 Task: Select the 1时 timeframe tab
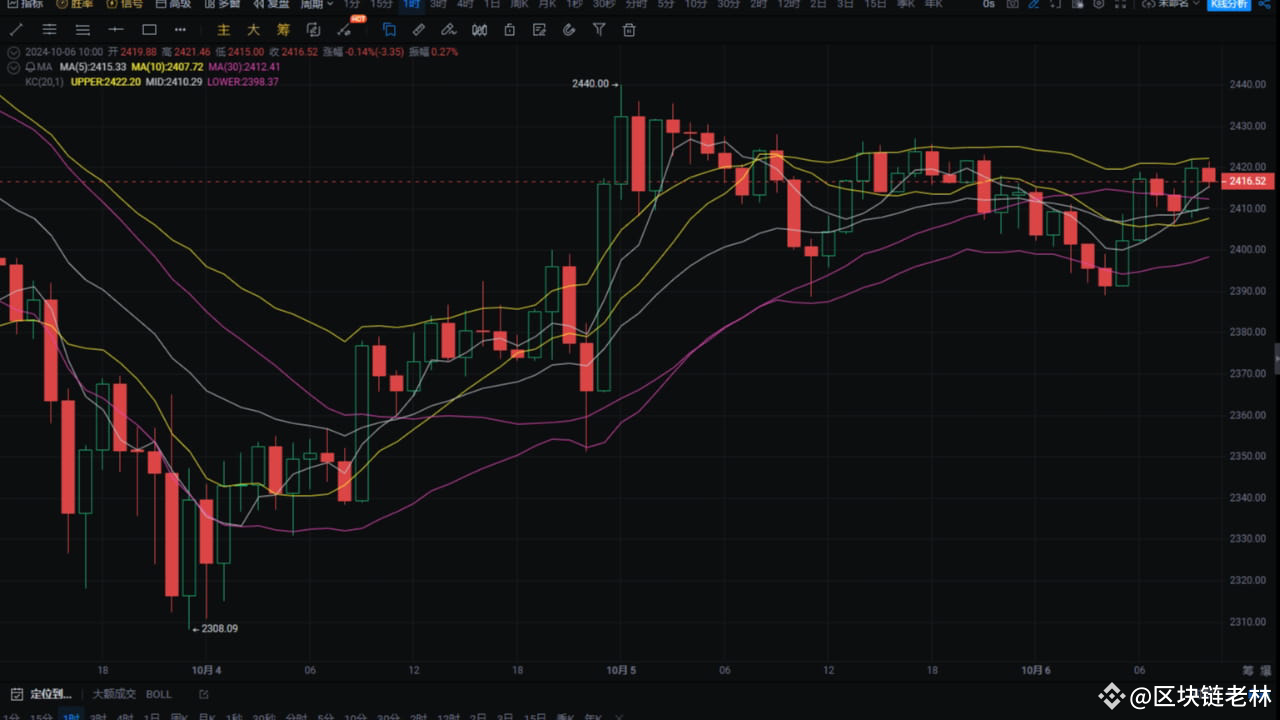coord(411,4)
